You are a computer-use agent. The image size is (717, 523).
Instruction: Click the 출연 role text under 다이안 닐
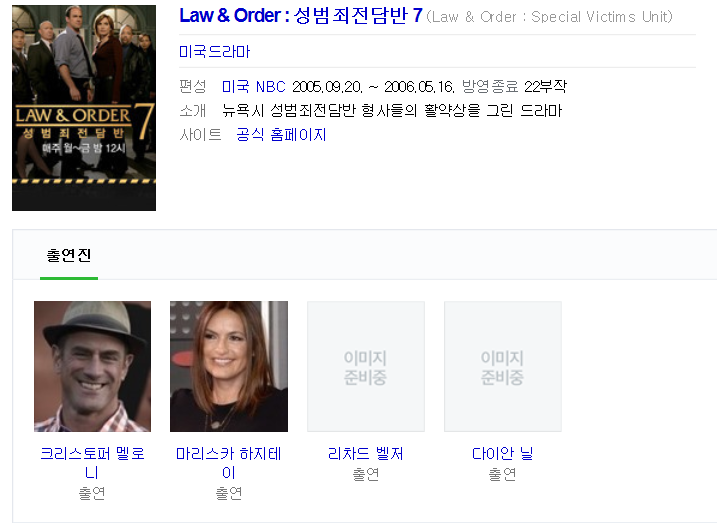click(x=503, y=474)
